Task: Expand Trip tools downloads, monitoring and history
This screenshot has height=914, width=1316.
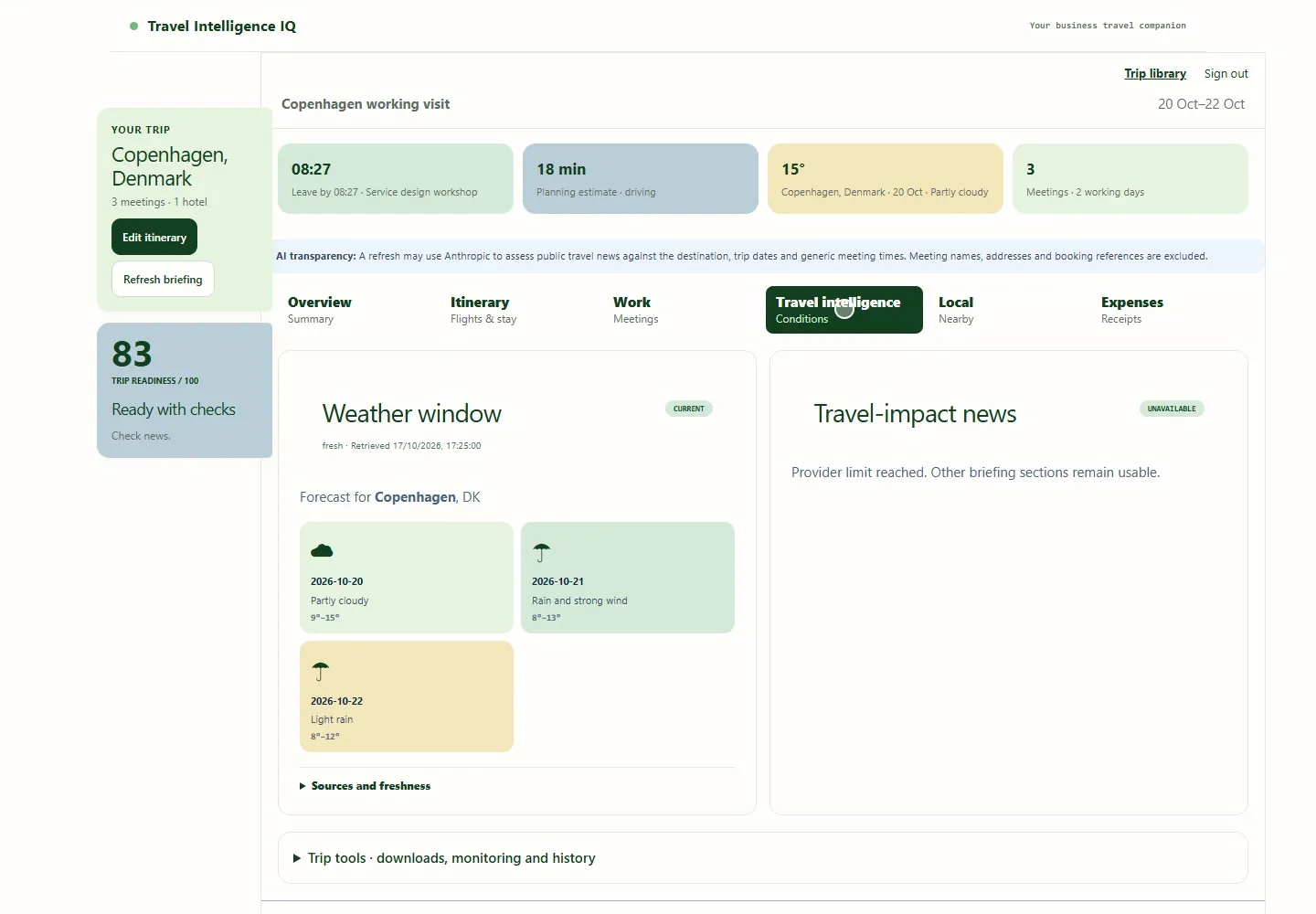Action: pos(444,858)
